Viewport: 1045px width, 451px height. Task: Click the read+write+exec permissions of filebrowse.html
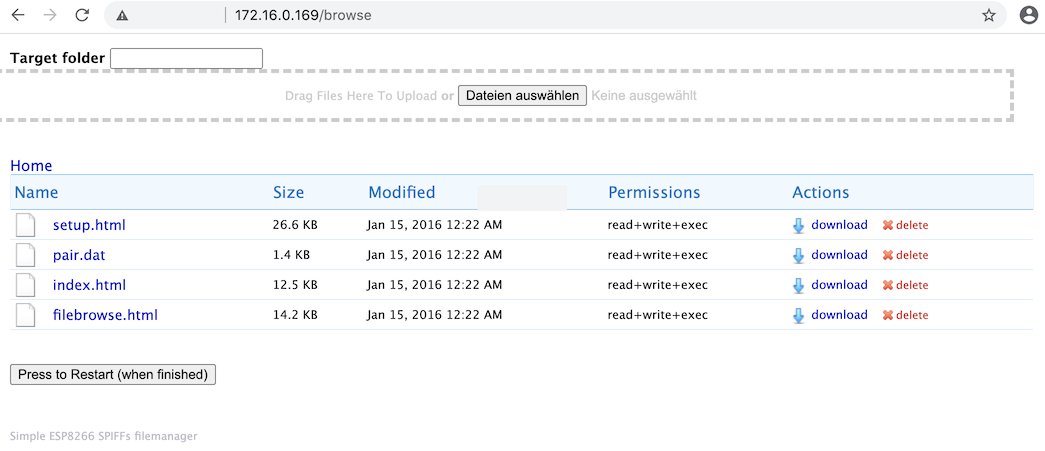pyautogui.click(x=658, y=315)
